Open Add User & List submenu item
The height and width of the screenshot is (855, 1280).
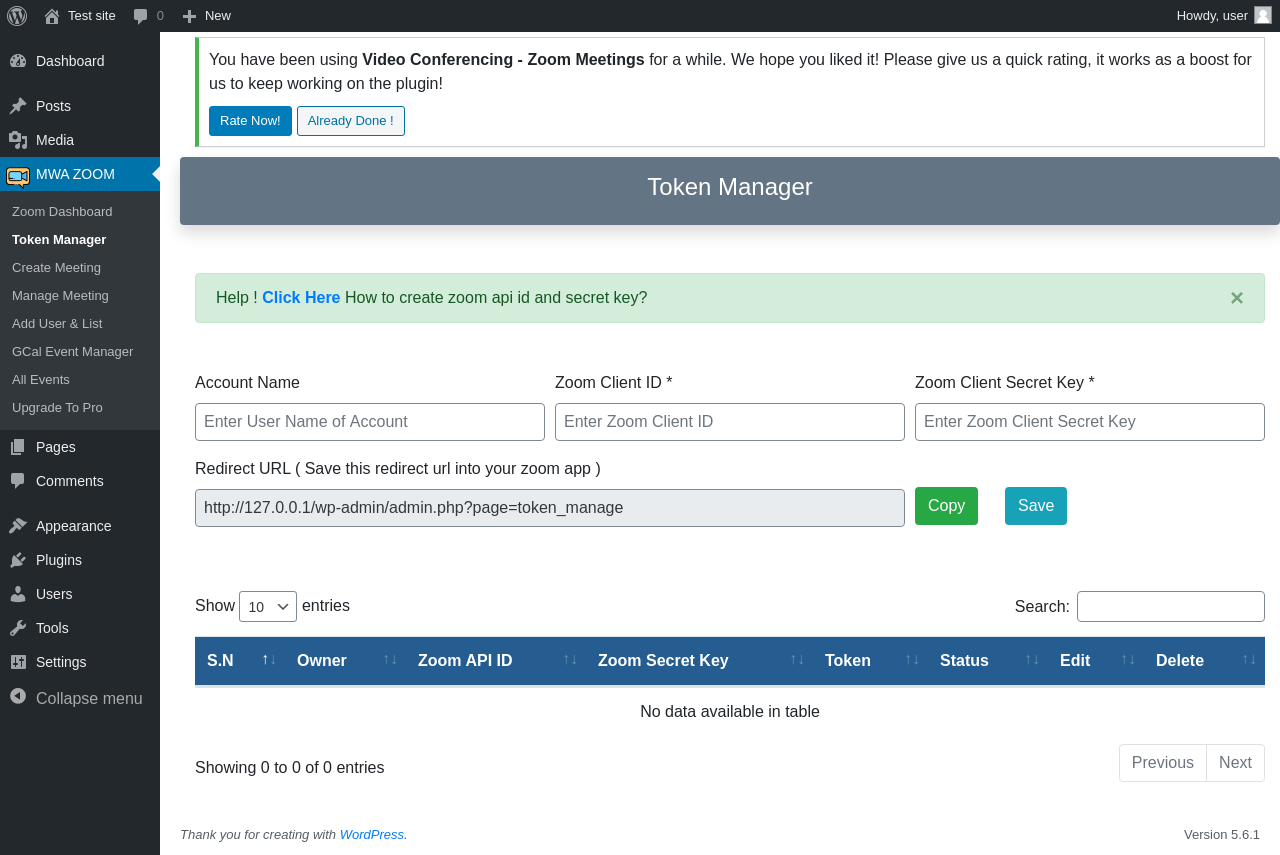[57, 324]
